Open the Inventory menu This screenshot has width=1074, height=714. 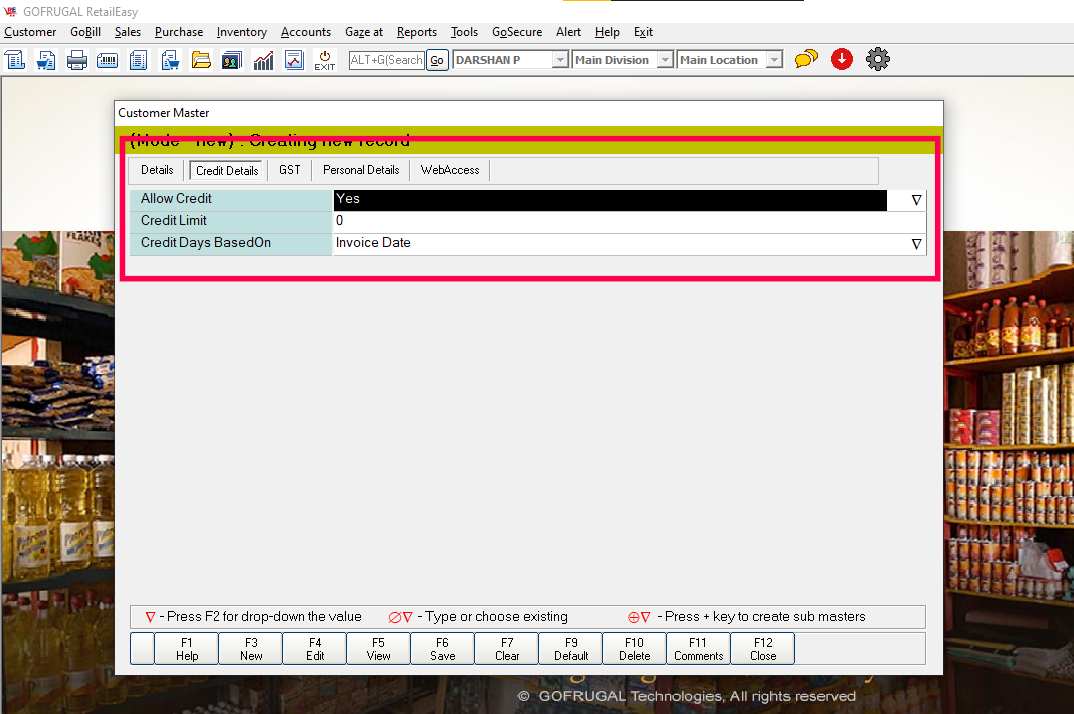[x=242, y=32]
